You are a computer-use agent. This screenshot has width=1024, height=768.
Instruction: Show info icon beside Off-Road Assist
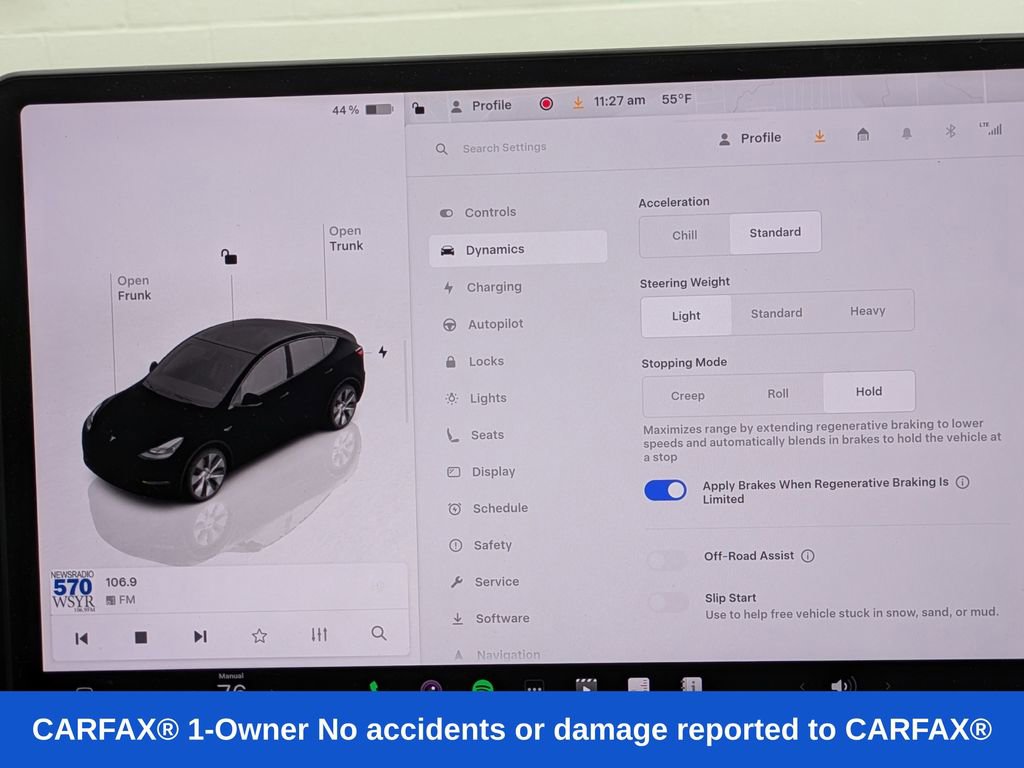pos(808,556)
